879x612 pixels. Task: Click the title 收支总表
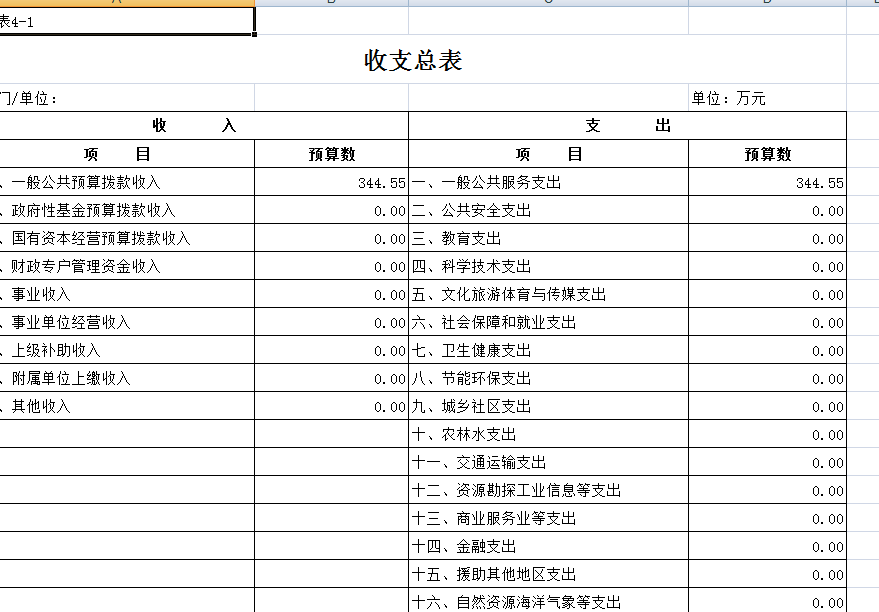(x=413, y=60)
